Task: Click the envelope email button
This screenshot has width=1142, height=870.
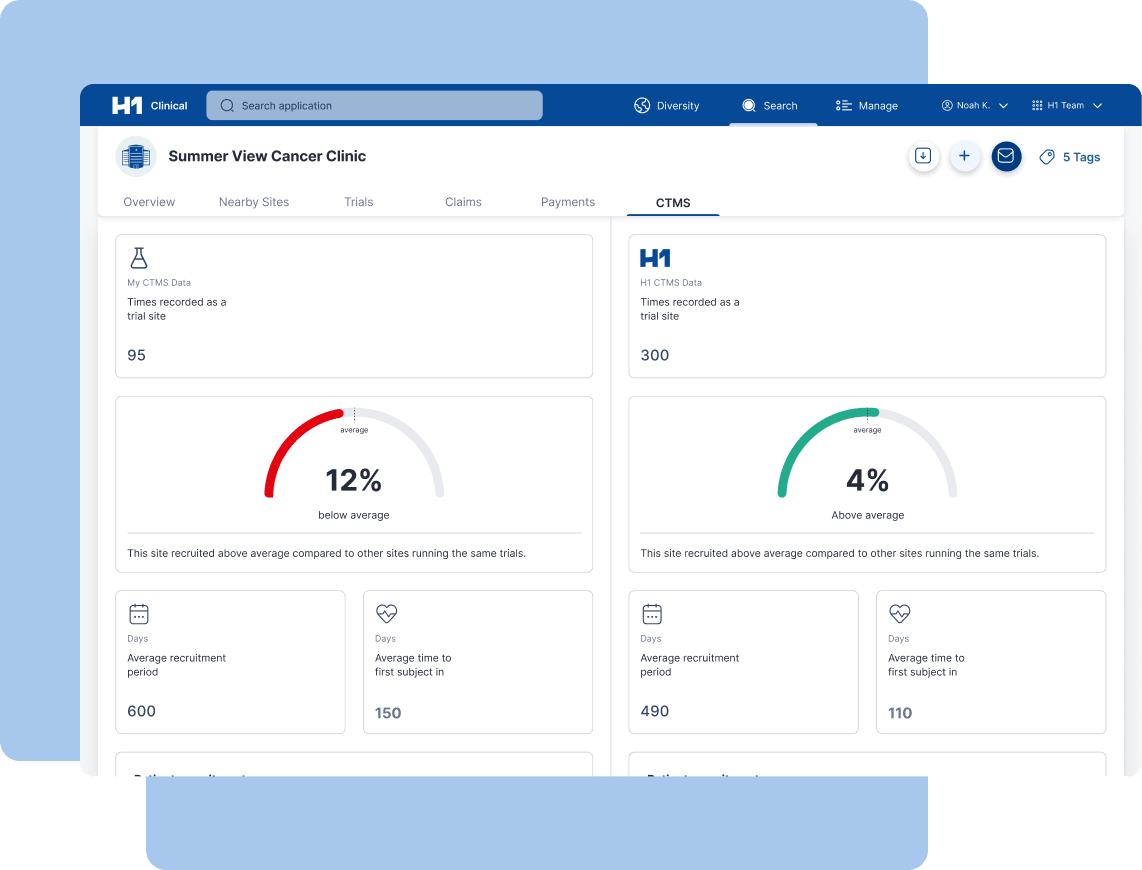Action: point(1006,156)
